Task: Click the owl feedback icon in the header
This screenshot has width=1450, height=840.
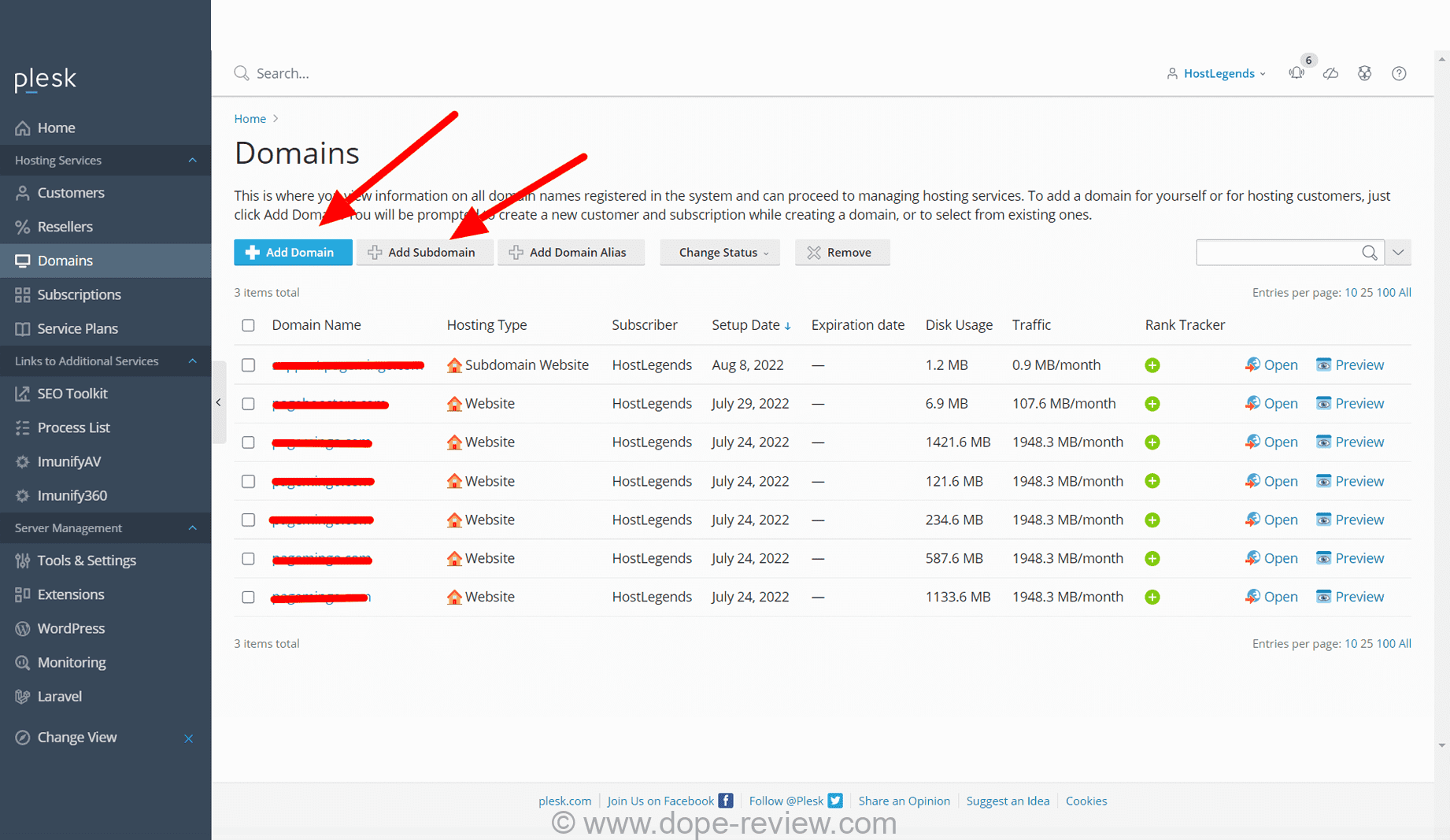Action: [x=1364, y=72]
